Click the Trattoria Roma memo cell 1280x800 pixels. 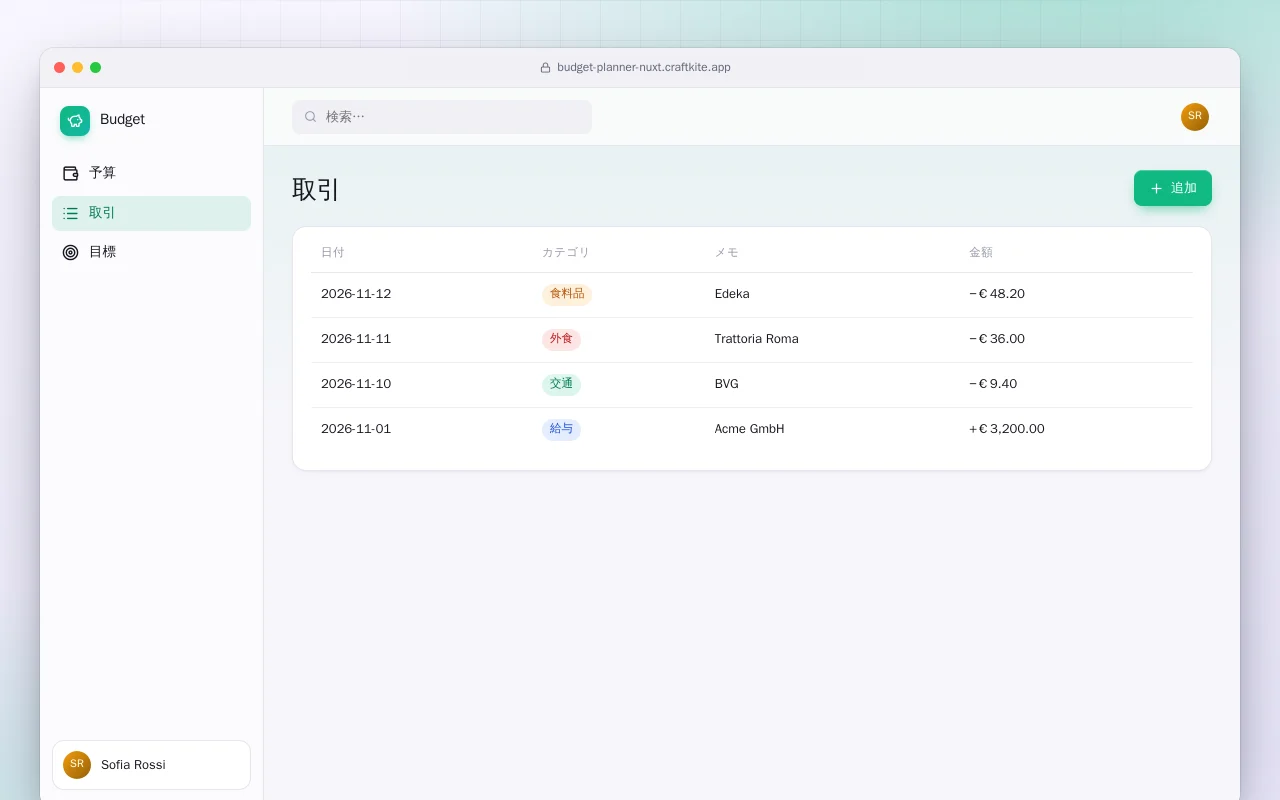tap(757, 339)
